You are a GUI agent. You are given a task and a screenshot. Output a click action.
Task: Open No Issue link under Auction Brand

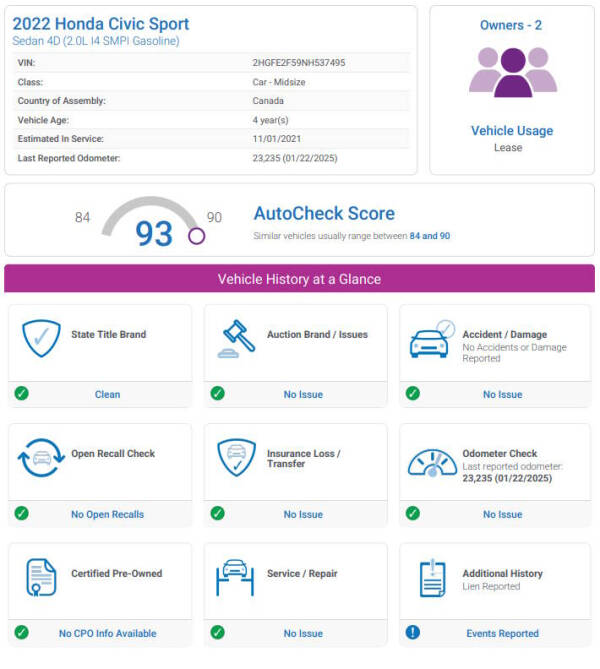[303, 394]
